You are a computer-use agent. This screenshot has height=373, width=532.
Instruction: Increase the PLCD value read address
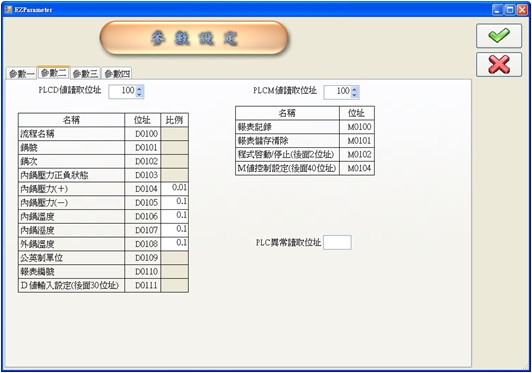(139, 89)
